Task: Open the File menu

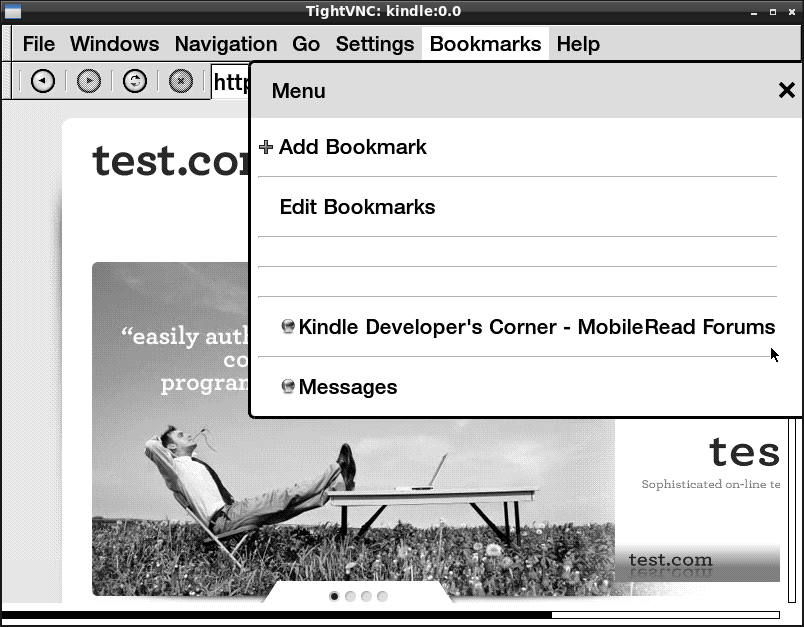Action: coord(39,44)
